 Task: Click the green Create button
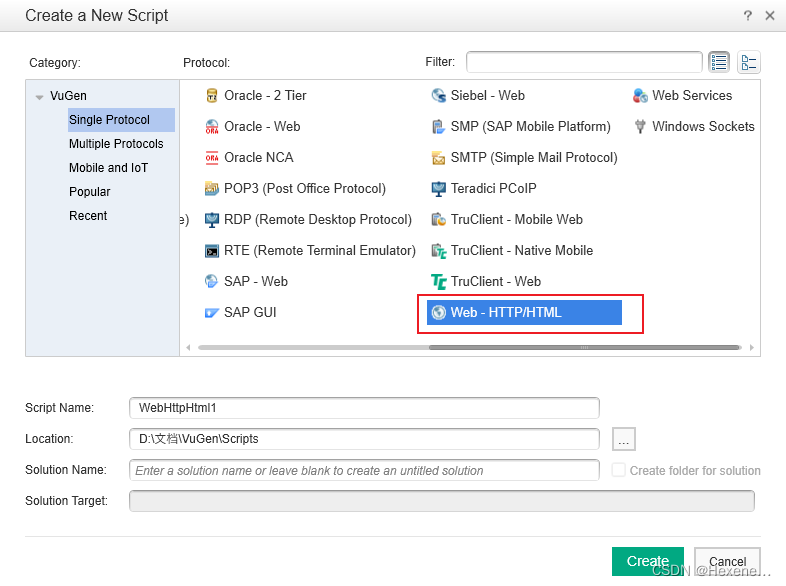tap(648, 561)
